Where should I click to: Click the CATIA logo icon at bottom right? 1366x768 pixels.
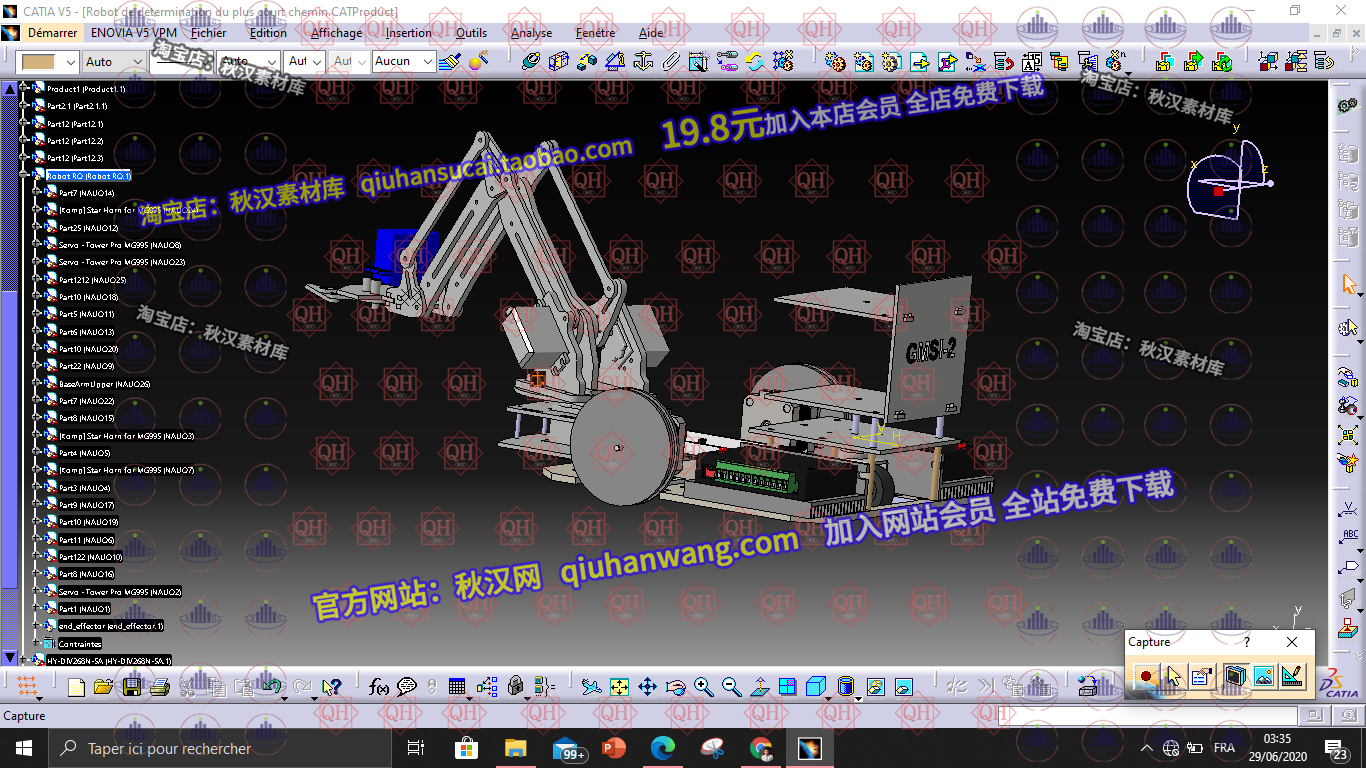tap(1339, 681)
